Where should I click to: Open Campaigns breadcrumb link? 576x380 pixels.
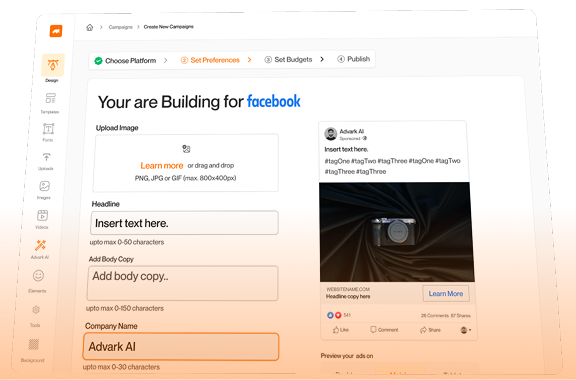(120, 27)
